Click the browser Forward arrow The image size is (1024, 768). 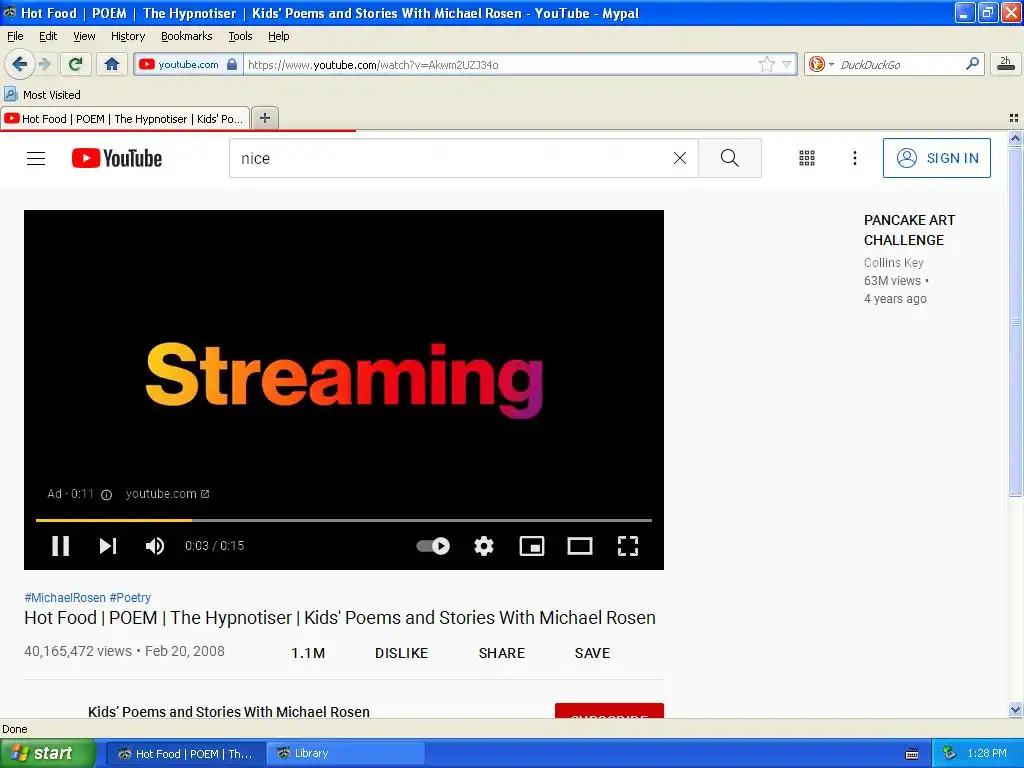point(45,64)
